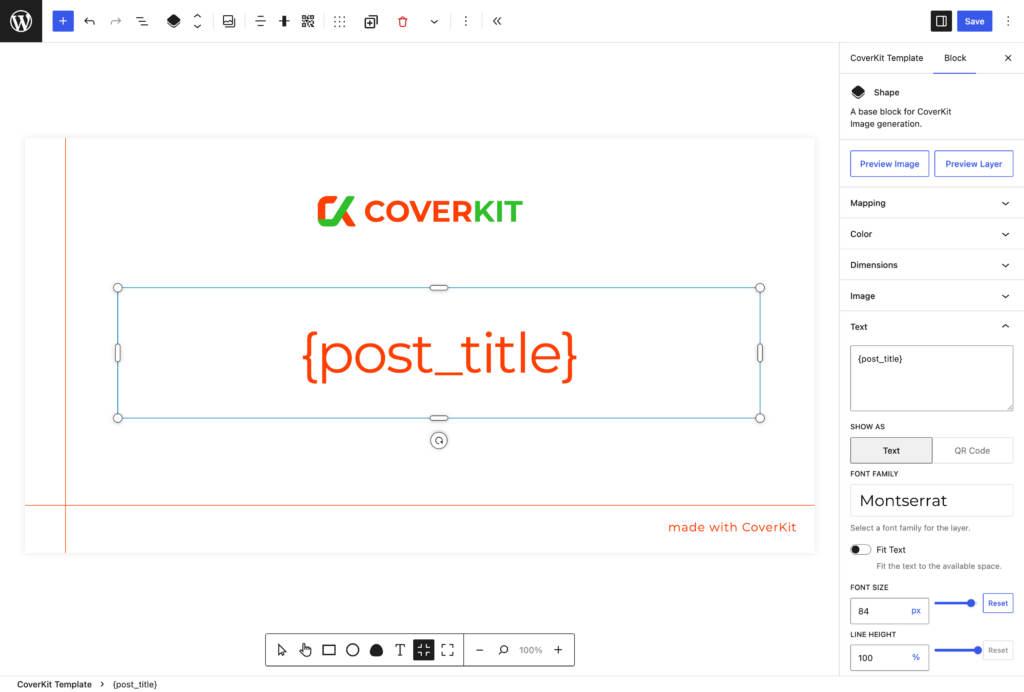Click the font size input field

(x=879, y=611)
